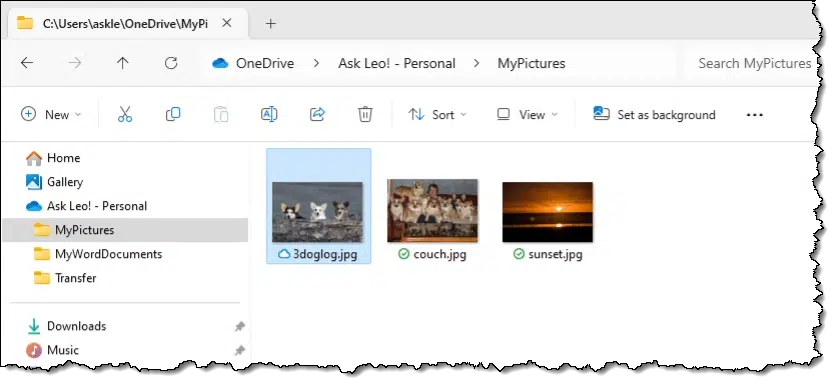838x386 pixels.
Task: Click the Cut scissors icon
Action: point(125,114)
